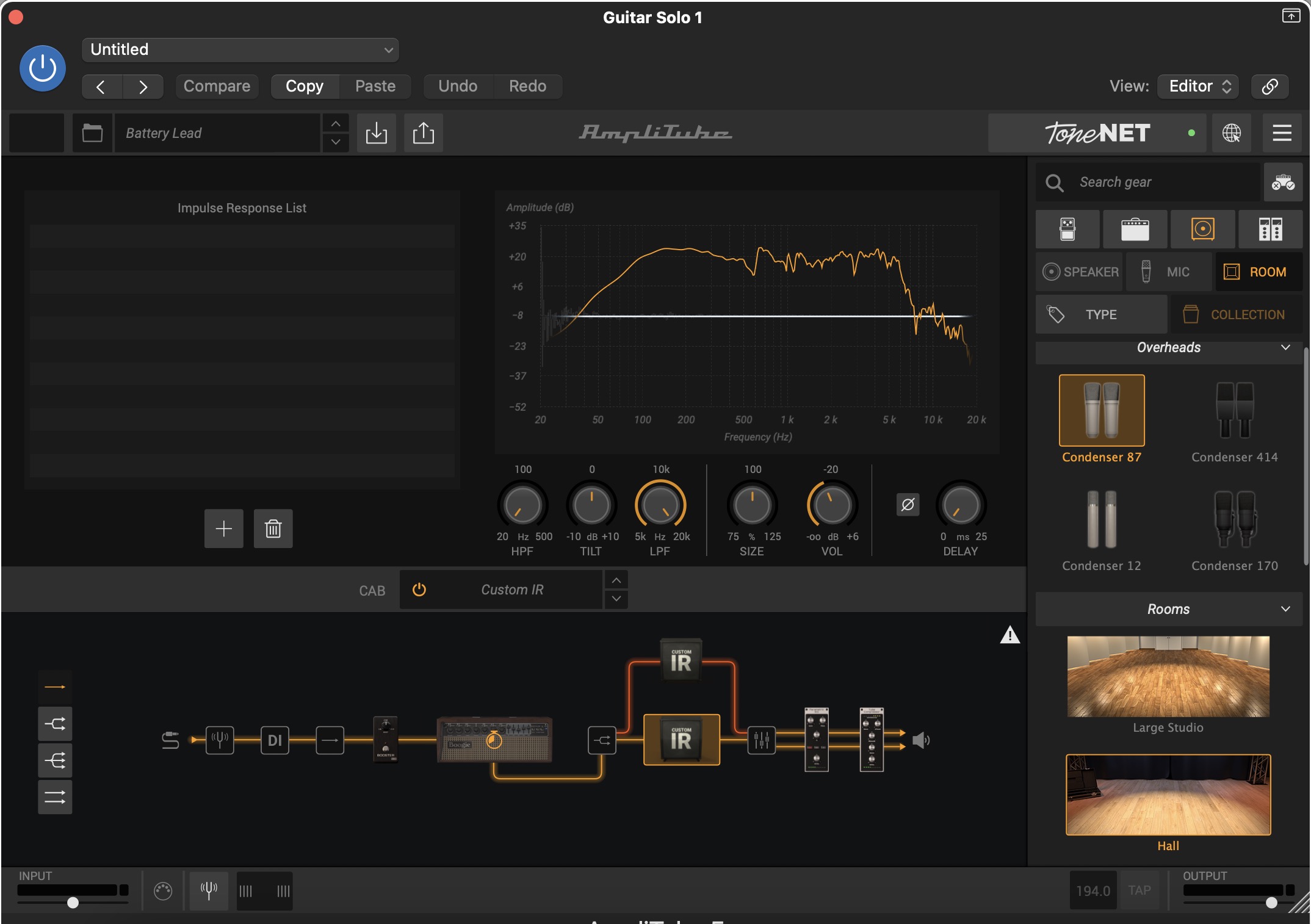Click the VOL knob
Viewport: 1311px width, 924px height.
[832, 505]
